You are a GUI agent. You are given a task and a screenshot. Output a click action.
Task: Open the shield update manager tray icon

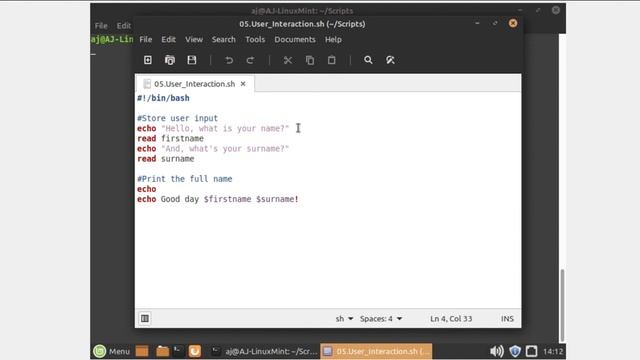515,351
